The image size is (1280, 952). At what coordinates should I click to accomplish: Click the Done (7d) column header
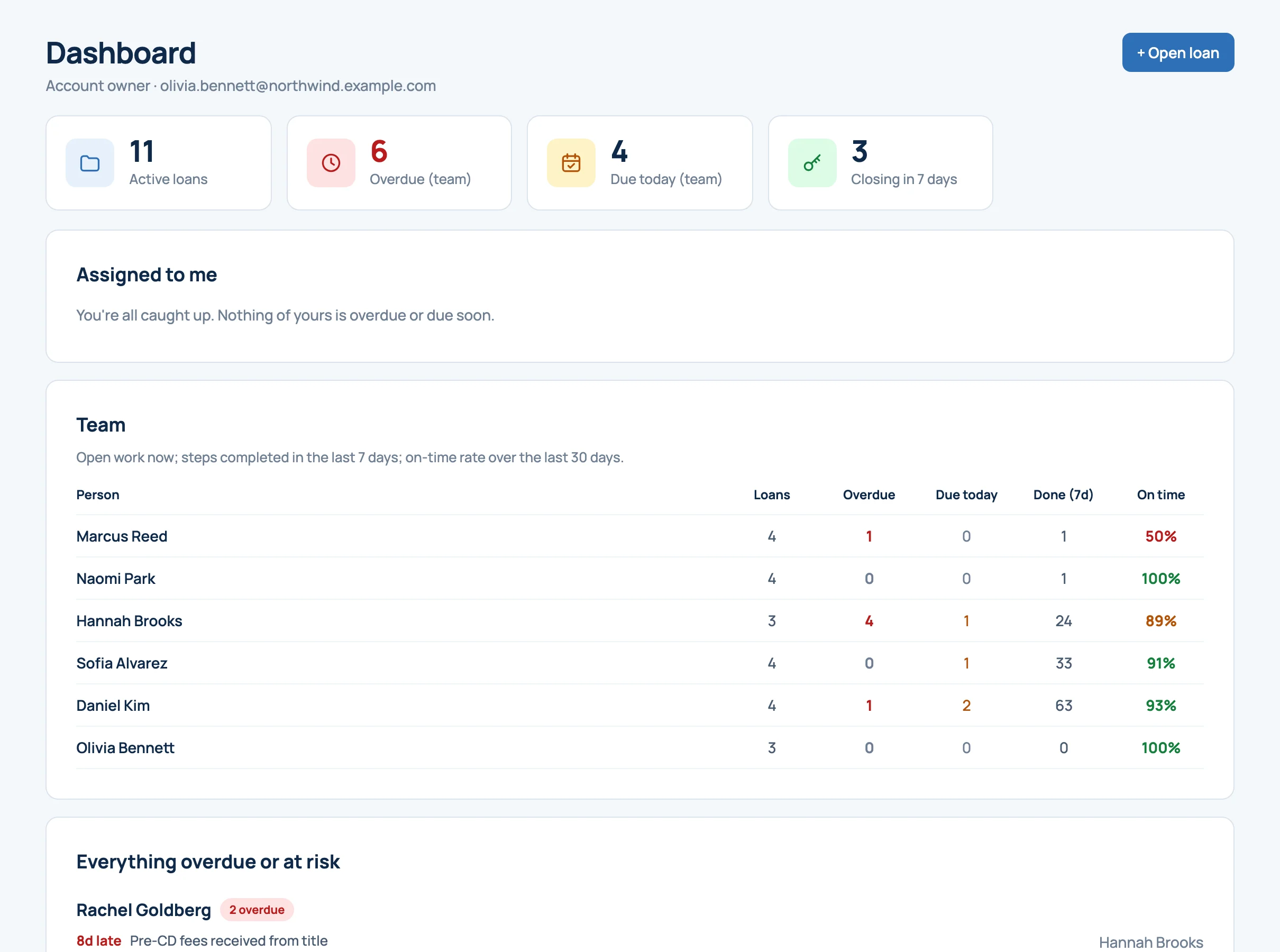pos(1063,495)
